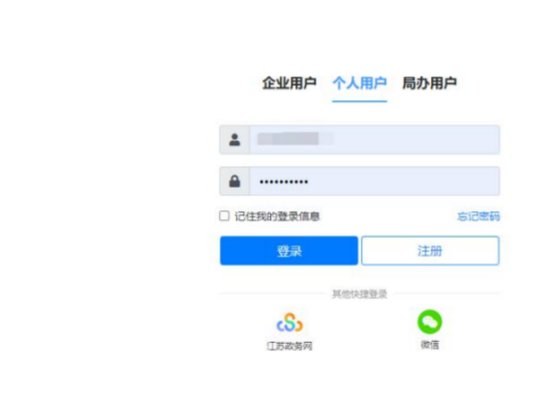Open the 局办用户 tab
This screenshot has height=400, width=543.
coord(429,83)
